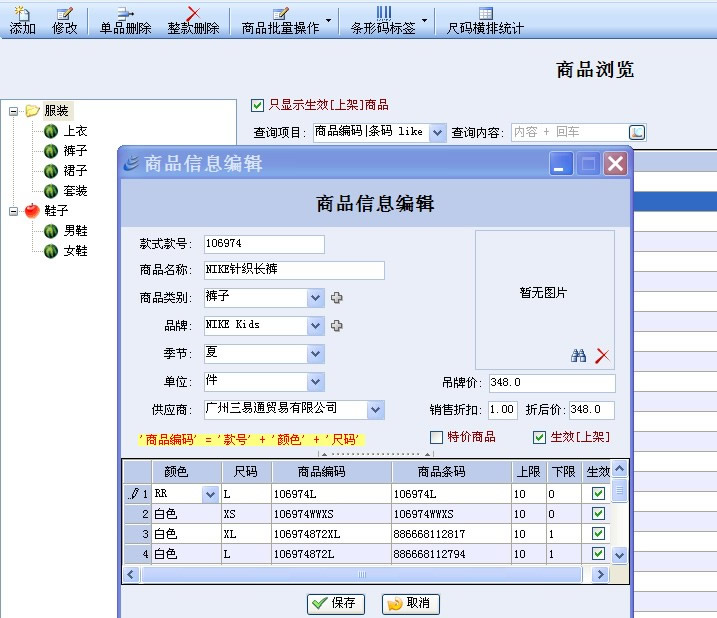Click the splitter grip above the grid

[376, 454]
